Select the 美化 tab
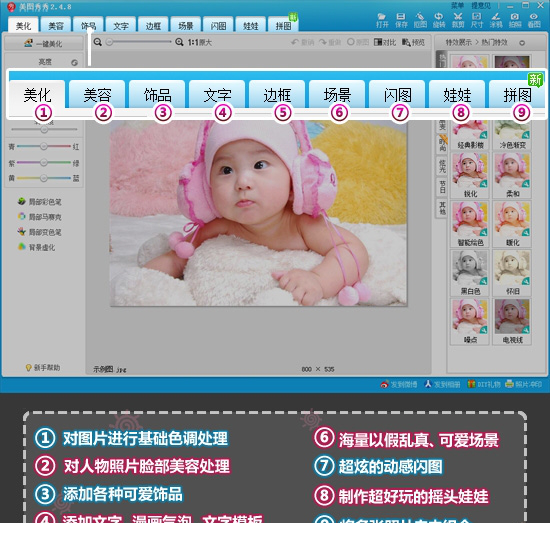This screenshot has height=543, width=550. [x=24, y=26]
